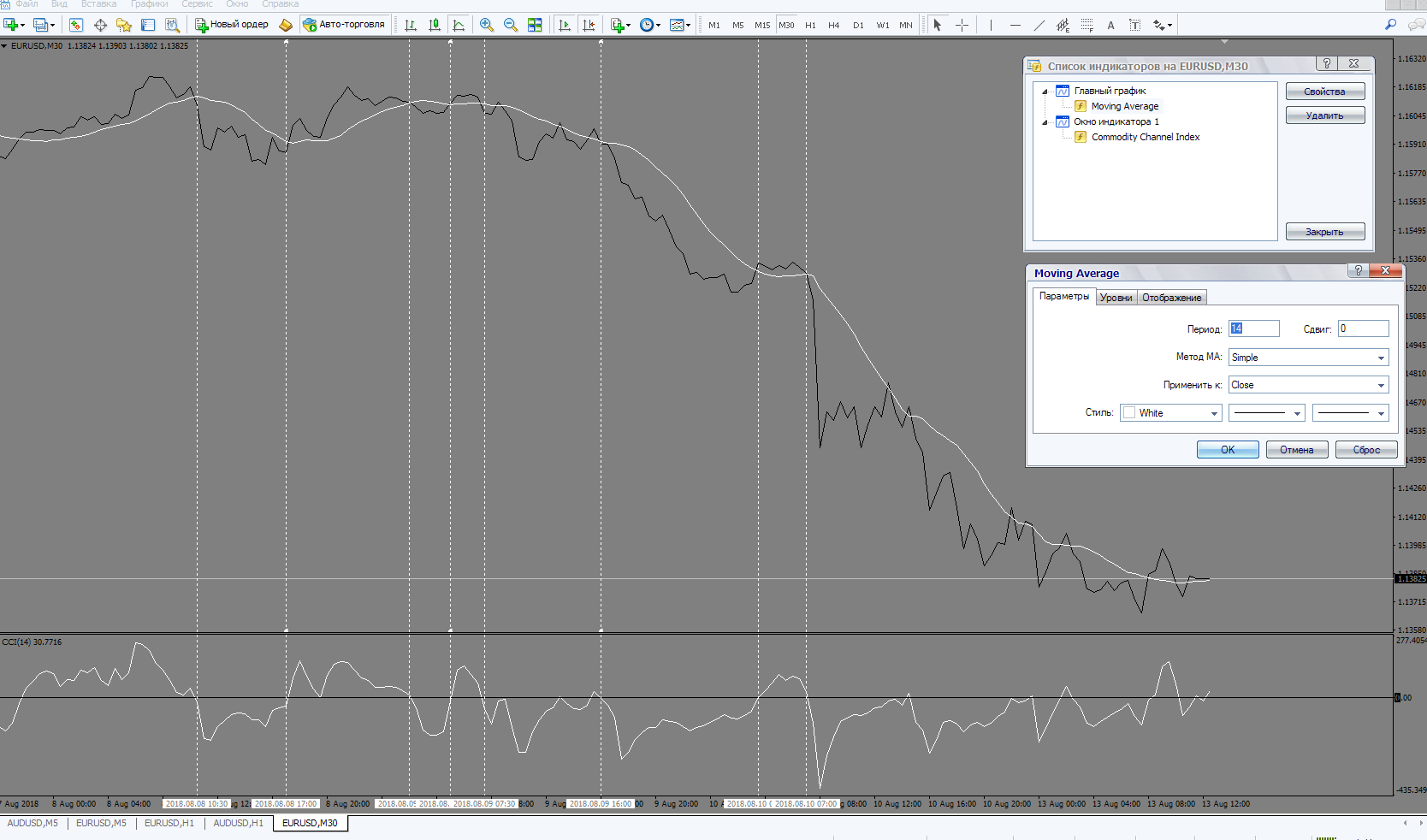Switch timeframe to M1

714,25
